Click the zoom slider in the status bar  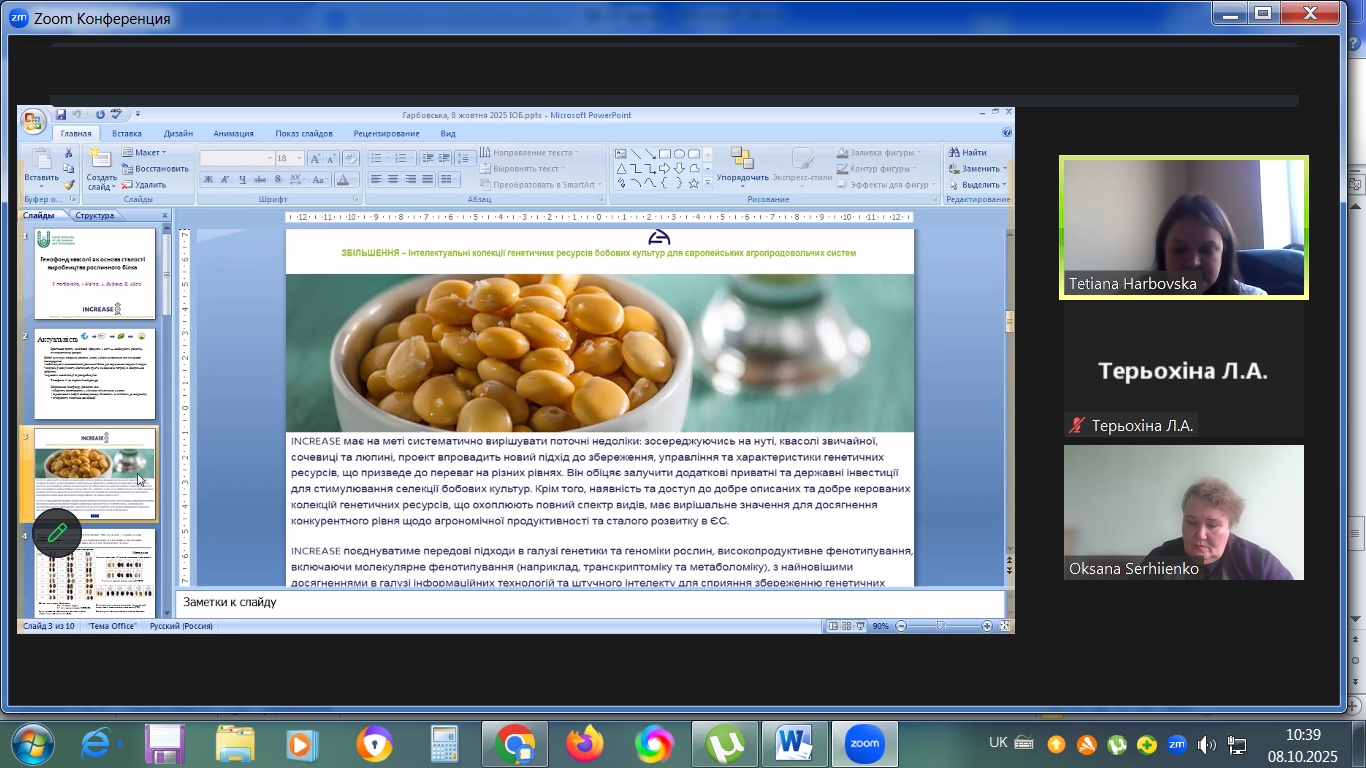(940, 626)
